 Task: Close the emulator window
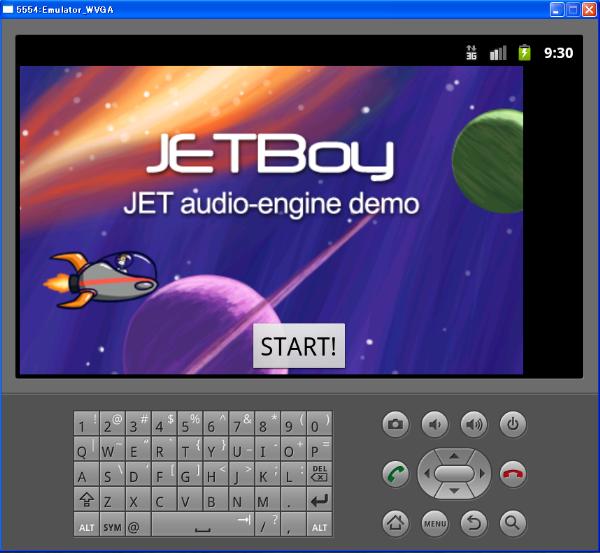pos(589,10)
